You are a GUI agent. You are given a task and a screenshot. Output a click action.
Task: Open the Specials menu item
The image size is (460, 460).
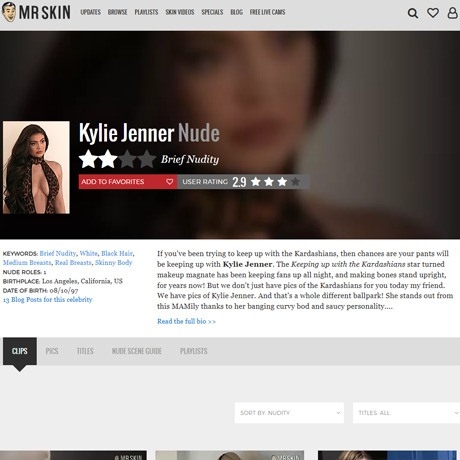coord(212,12)
